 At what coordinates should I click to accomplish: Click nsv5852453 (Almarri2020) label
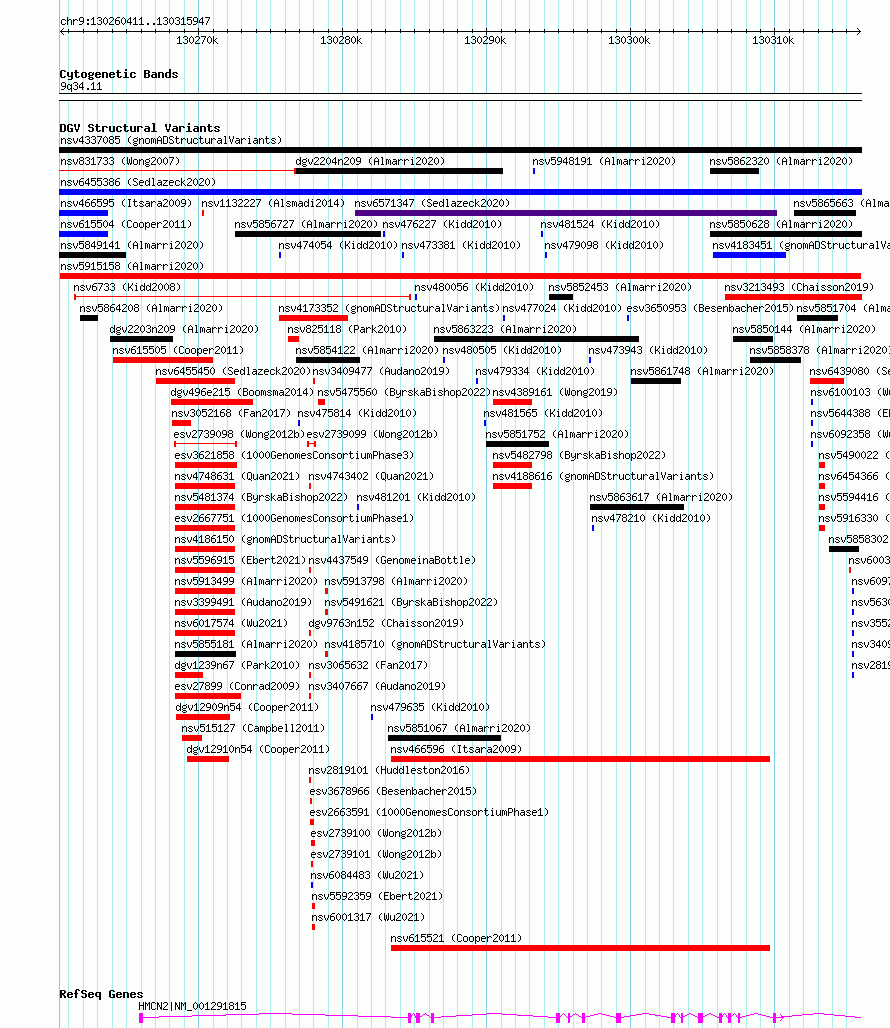pos(620,287)
